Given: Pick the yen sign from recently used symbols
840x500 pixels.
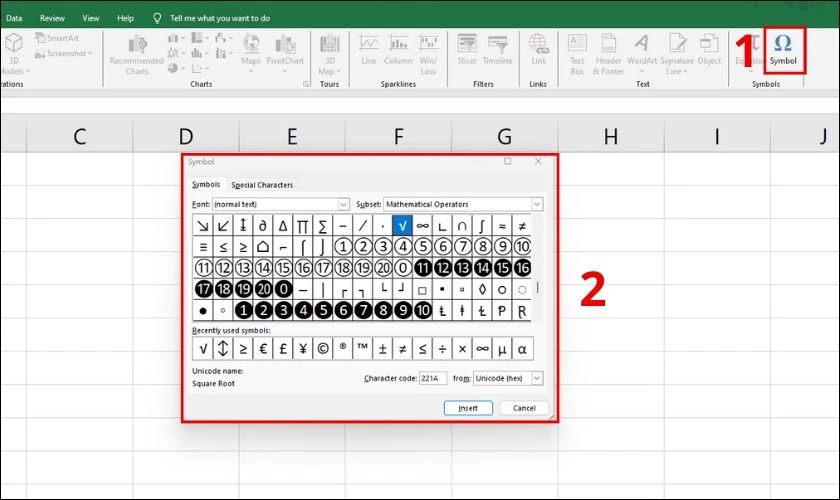Looking at the screenshot, I should [303, 349].
